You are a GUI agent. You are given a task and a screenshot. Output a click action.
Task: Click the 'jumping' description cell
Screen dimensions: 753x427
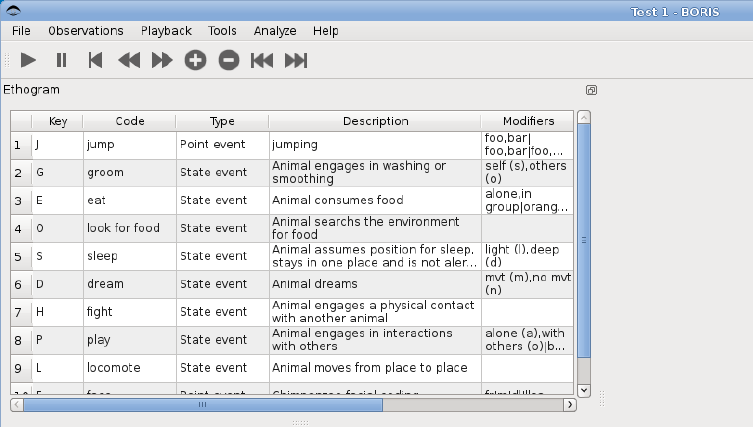pyautogui.click(x=376, y=145)
